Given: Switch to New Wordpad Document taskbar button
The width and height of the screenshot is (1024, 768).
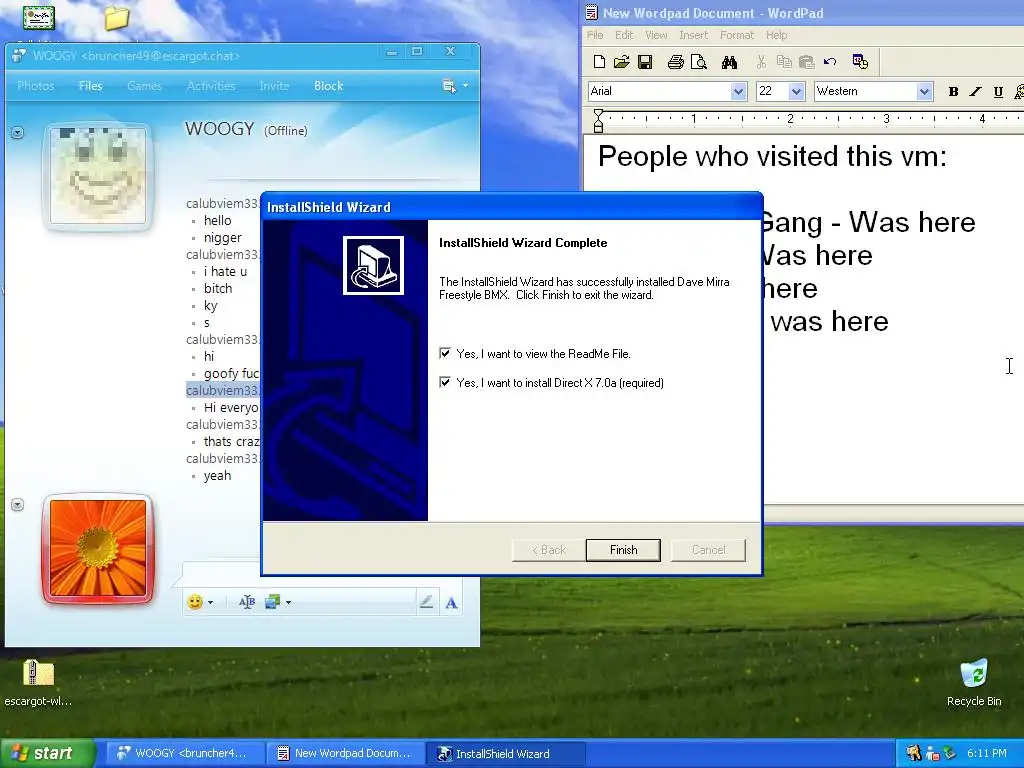Looking at the screenshot, I should pos(345,753).
